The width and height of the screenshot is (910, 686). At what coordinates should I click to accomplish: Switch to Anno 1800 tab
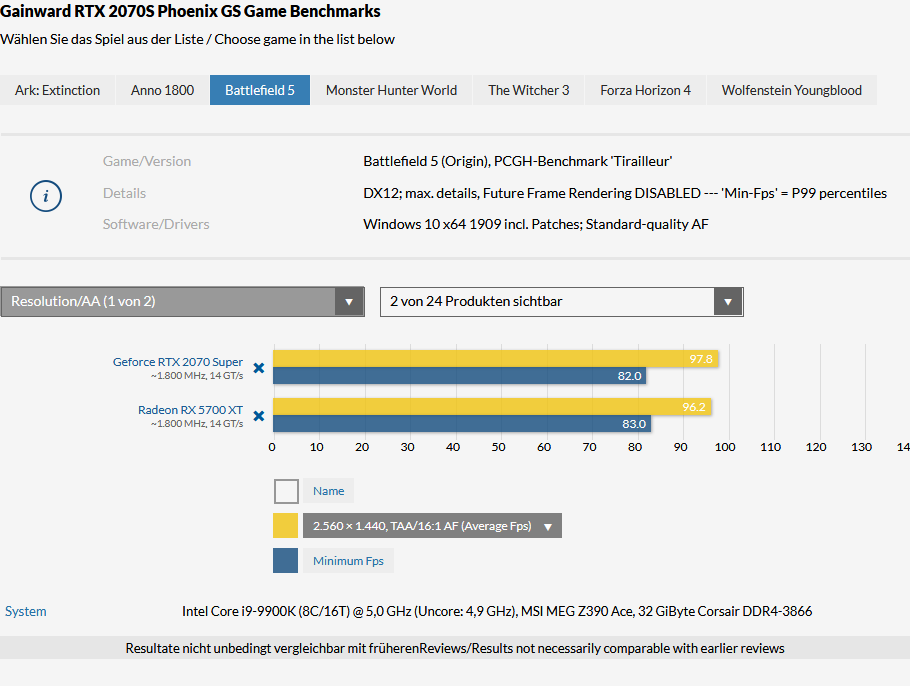(162, 90)
